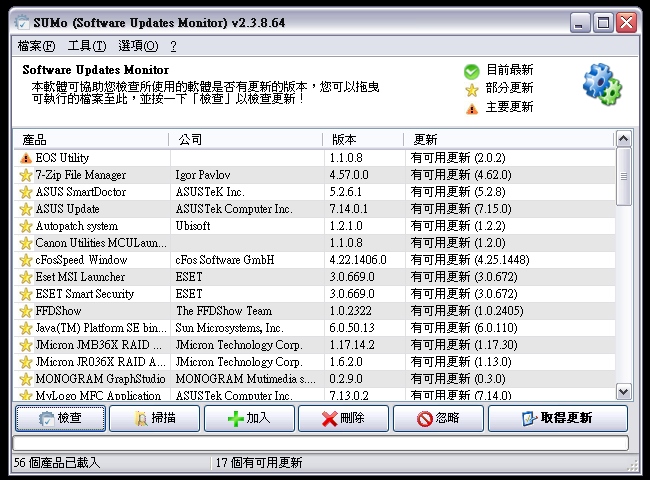The width and height of the screenshot is (650, 480).
Task: Click the star icon beside JMicron JMB36X RAID
Action: pos(26,345)
